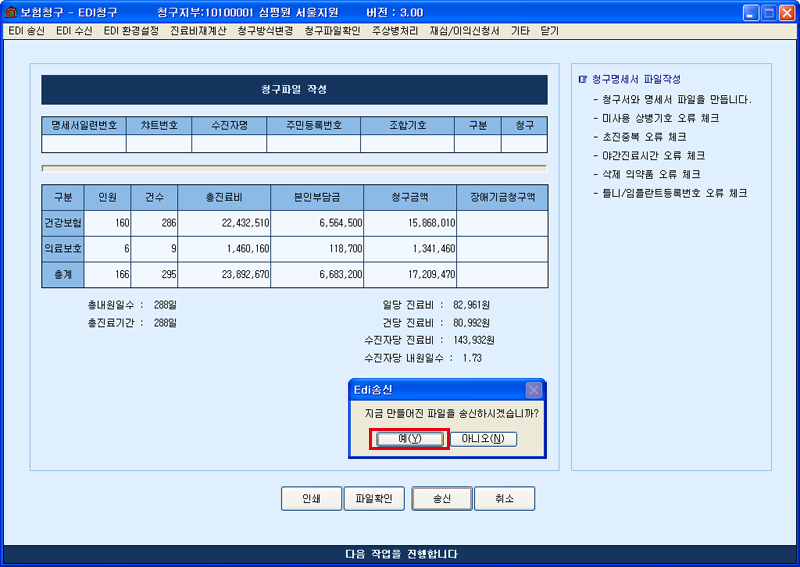Close the Edi송신 dialog with X

point(534,390)
